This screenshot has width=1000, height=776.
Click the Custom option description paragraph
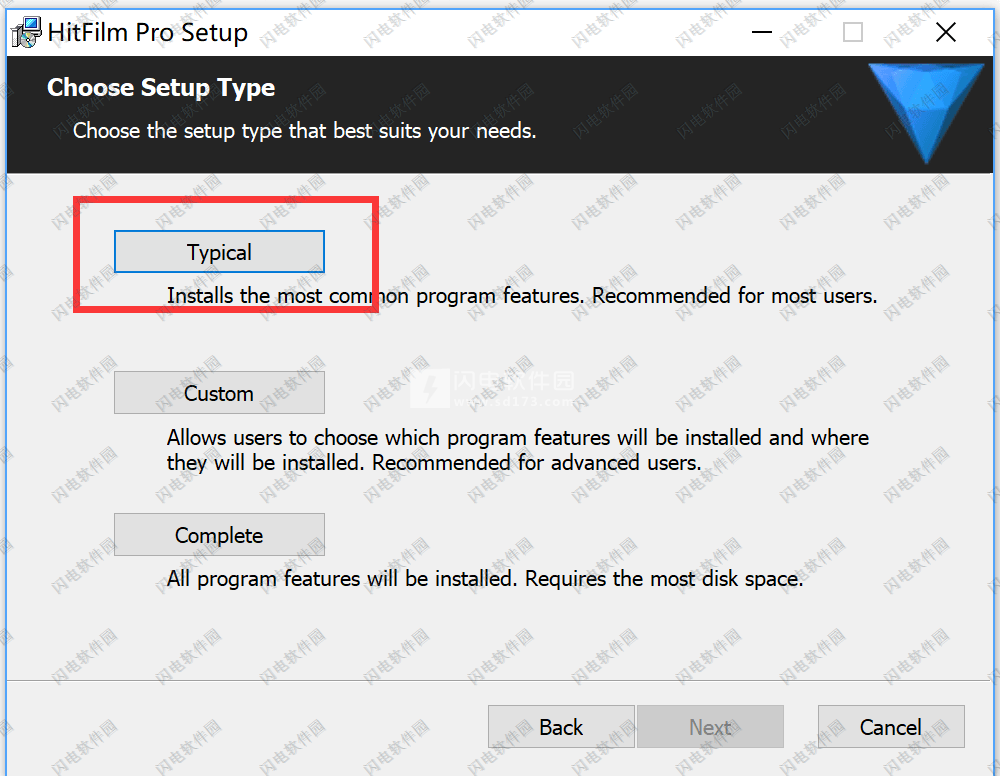(518, 450)
